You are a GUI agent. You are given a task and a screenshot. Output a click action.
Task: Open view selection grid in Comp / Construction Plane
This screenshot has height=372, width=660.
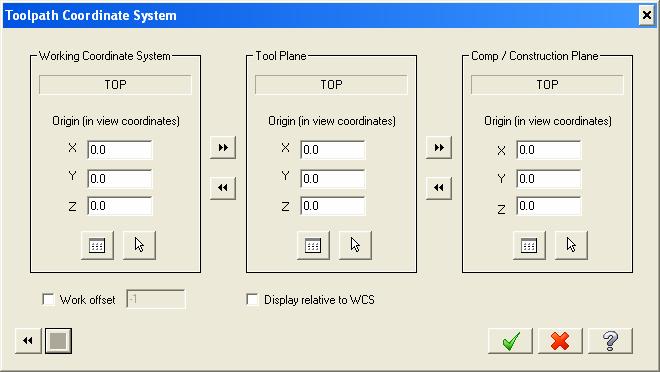pyautogui.click(x=529, y=245)
